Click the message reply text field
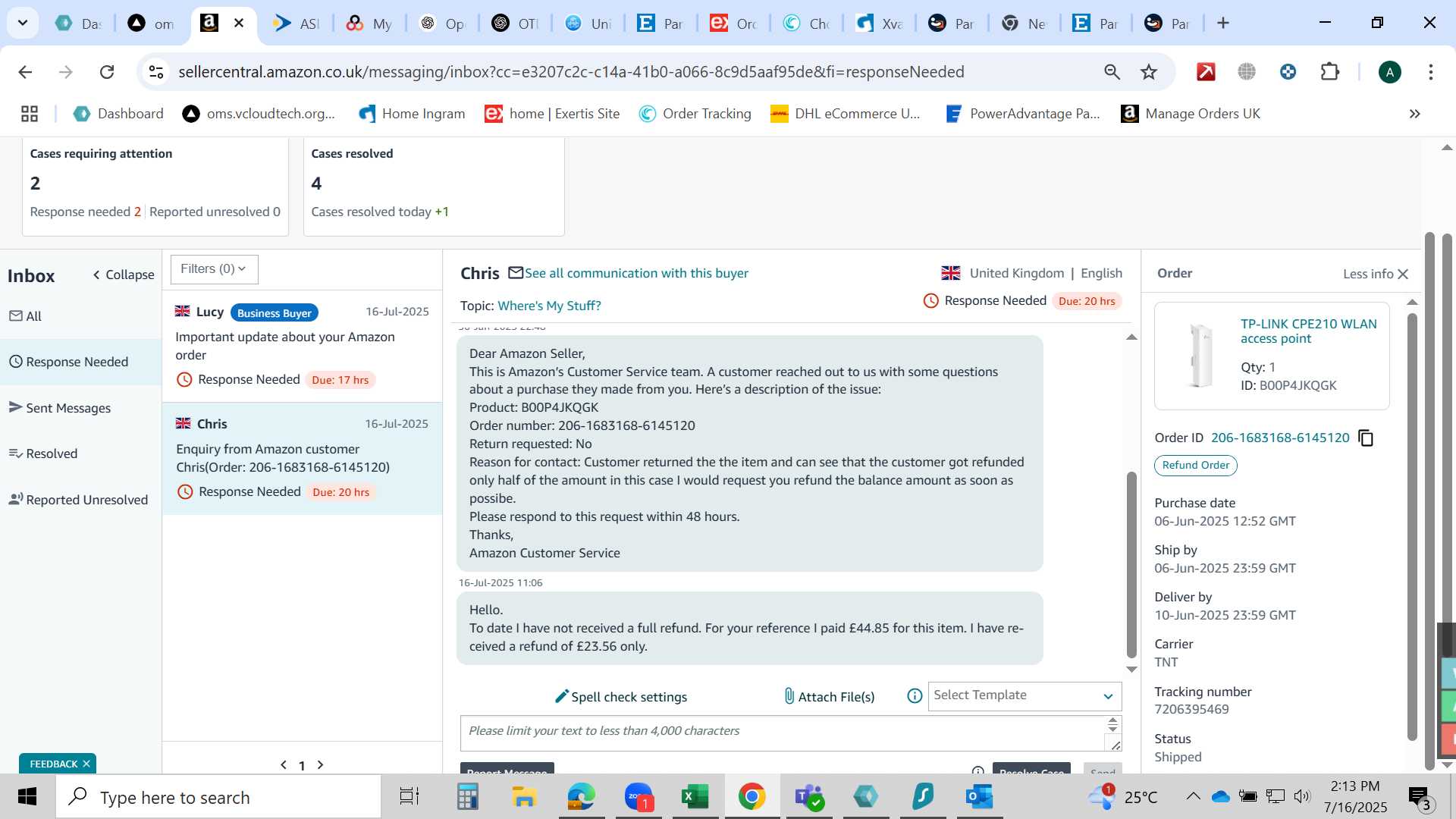The height and width of the screenshot is (819, 1456). pos(783,733)
